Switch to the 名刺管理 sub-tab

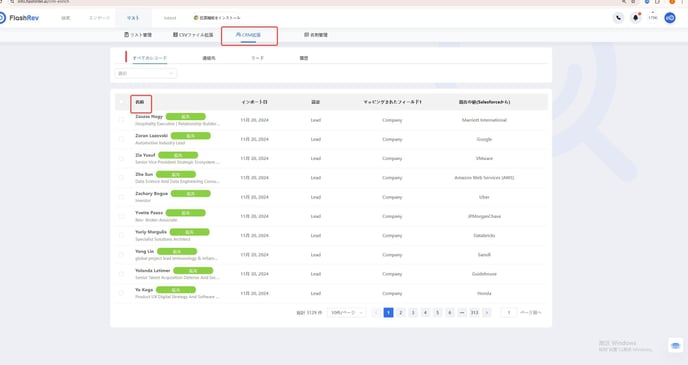(316, 35)
